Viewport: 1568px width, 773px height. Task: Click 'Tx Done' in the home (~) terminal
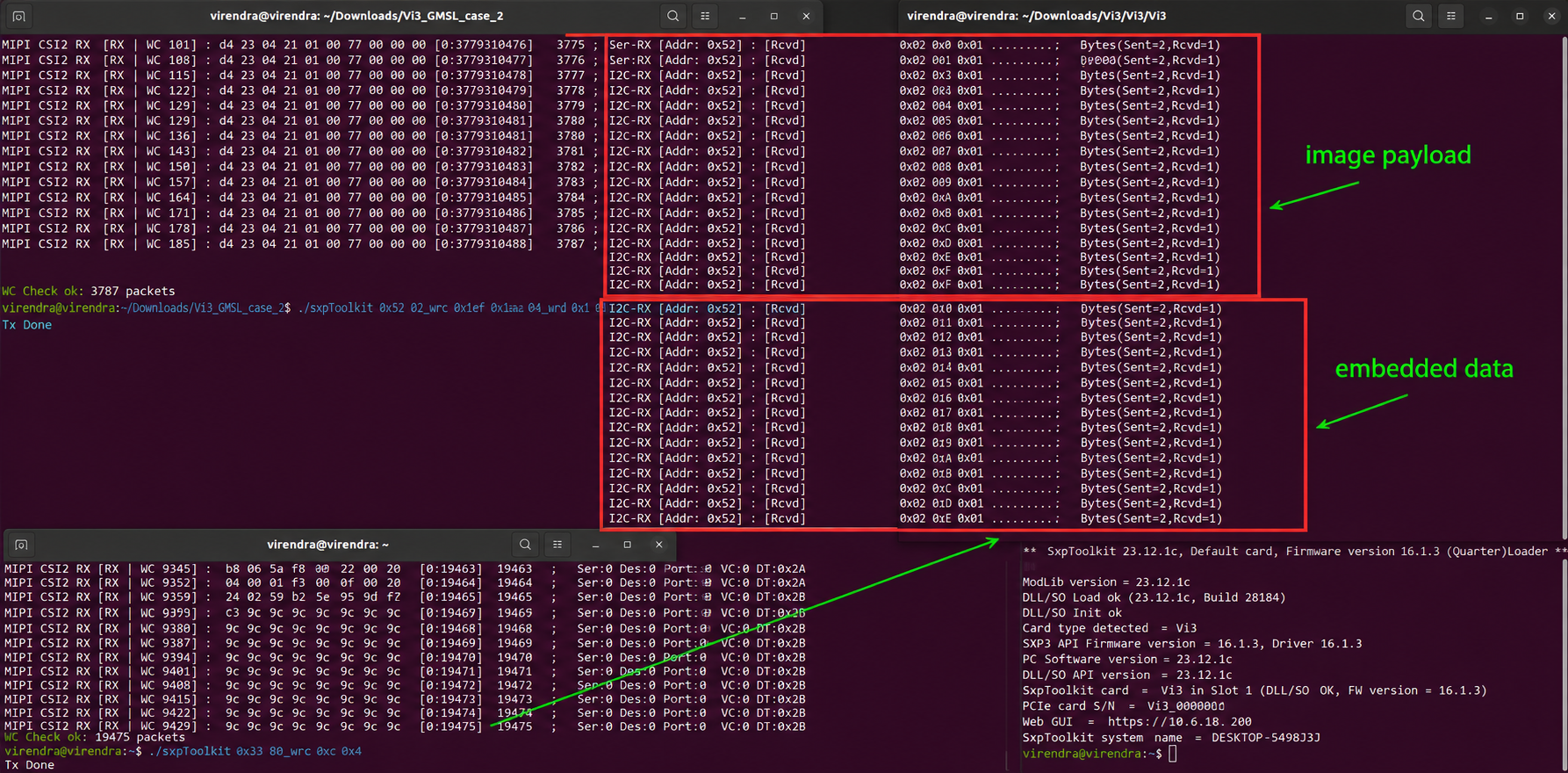(x=29, y=765)
